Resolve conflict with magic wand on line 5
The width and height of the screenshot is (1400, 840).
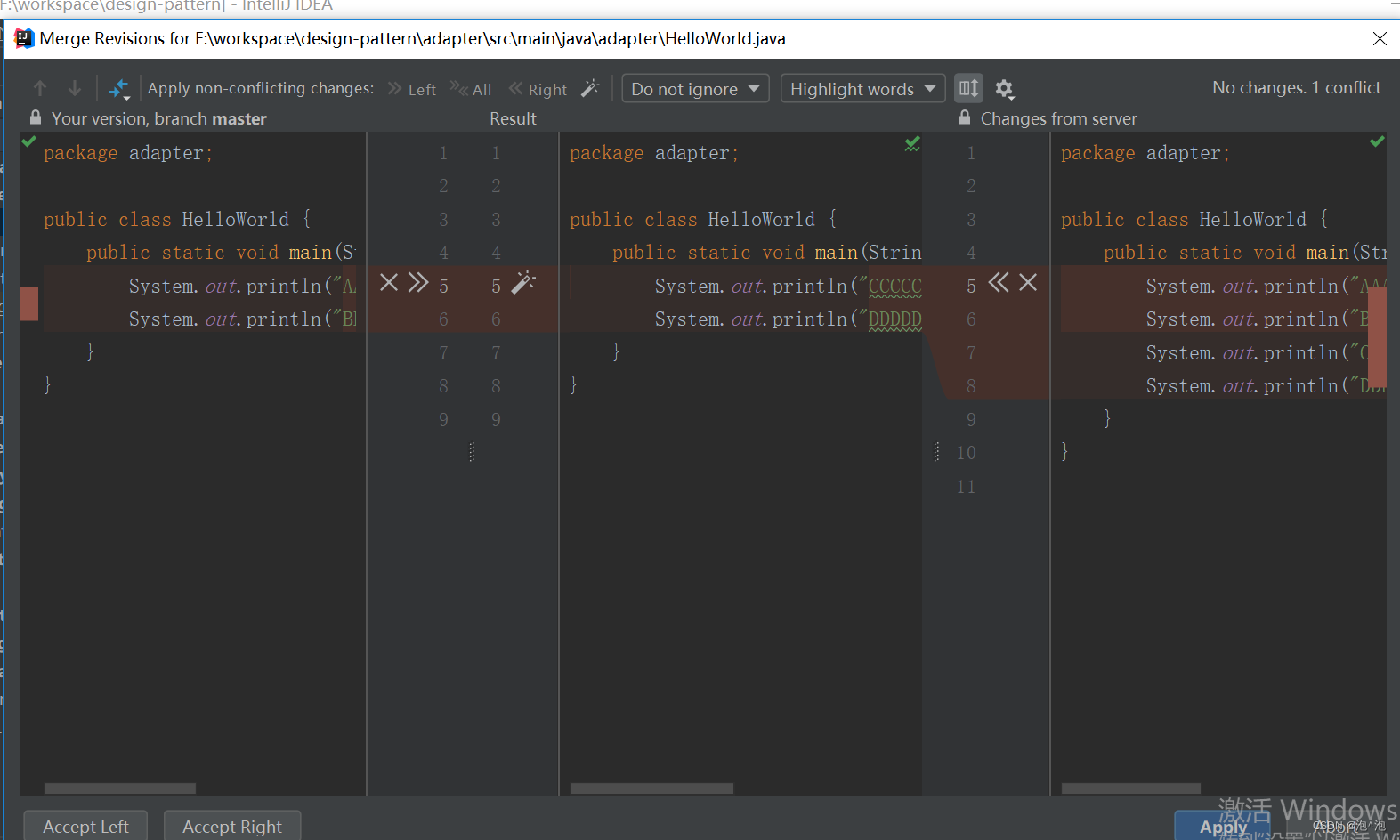pos(523,282)
